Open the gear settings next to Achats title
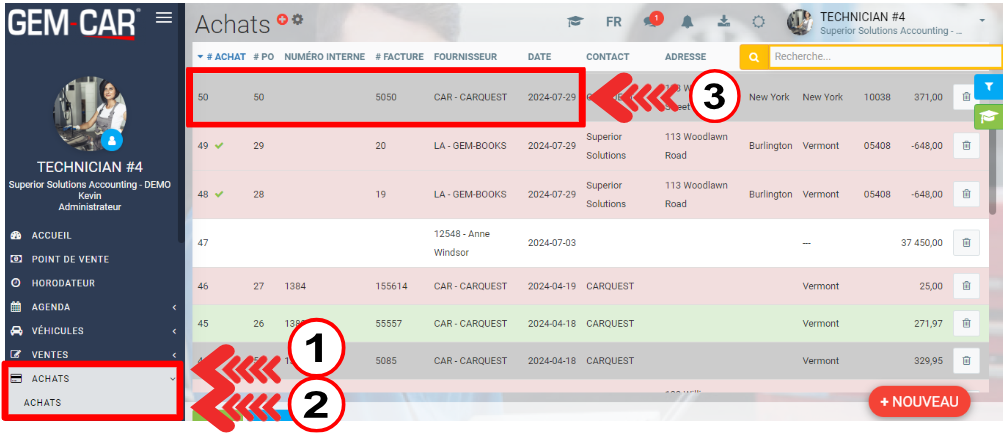 tap(297, 20)
